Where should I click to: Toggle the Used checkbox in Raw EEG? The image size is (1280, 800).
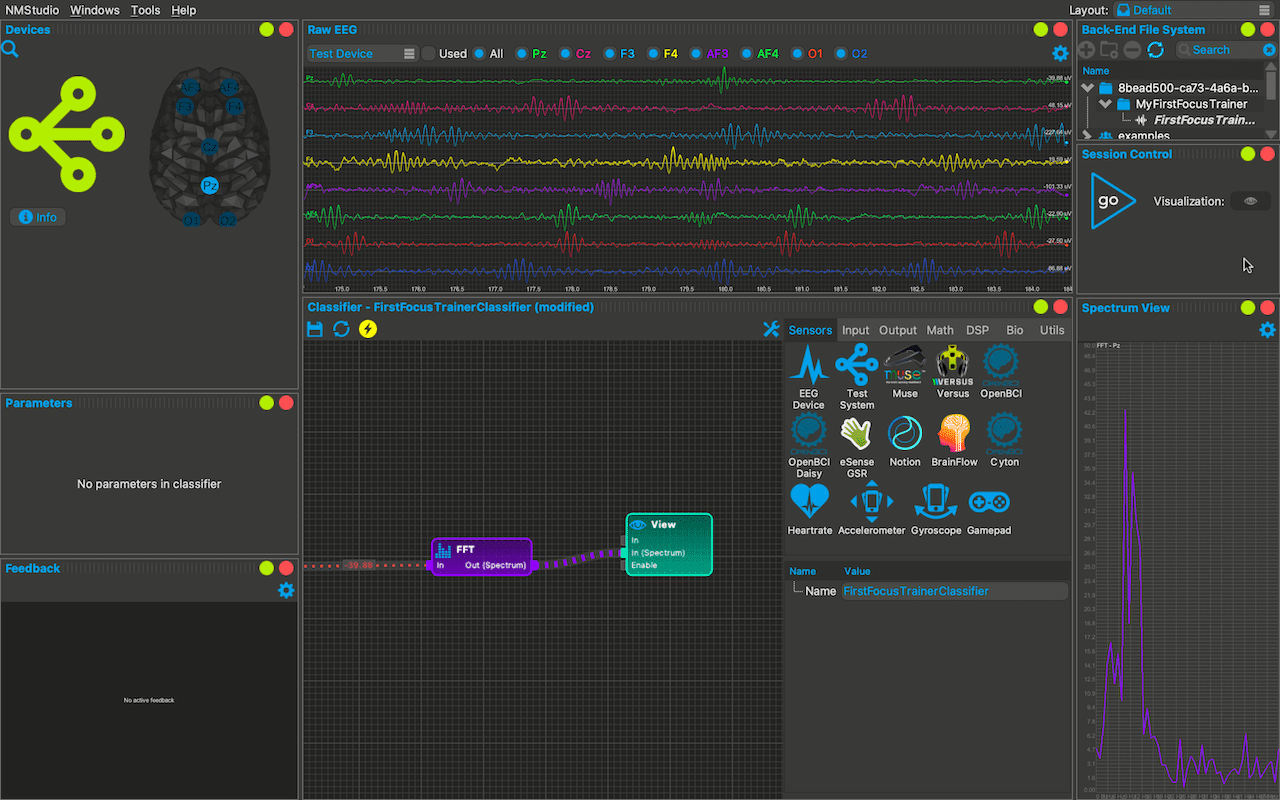429,53
